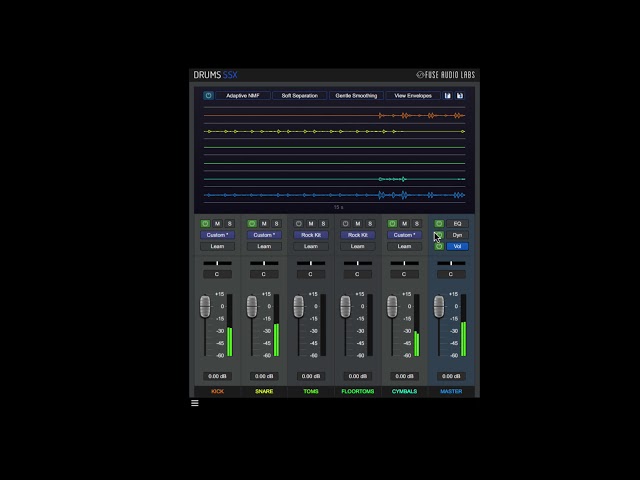The image size is (640, 480).
Task: Select the KICK channel label
Action: 218,391
